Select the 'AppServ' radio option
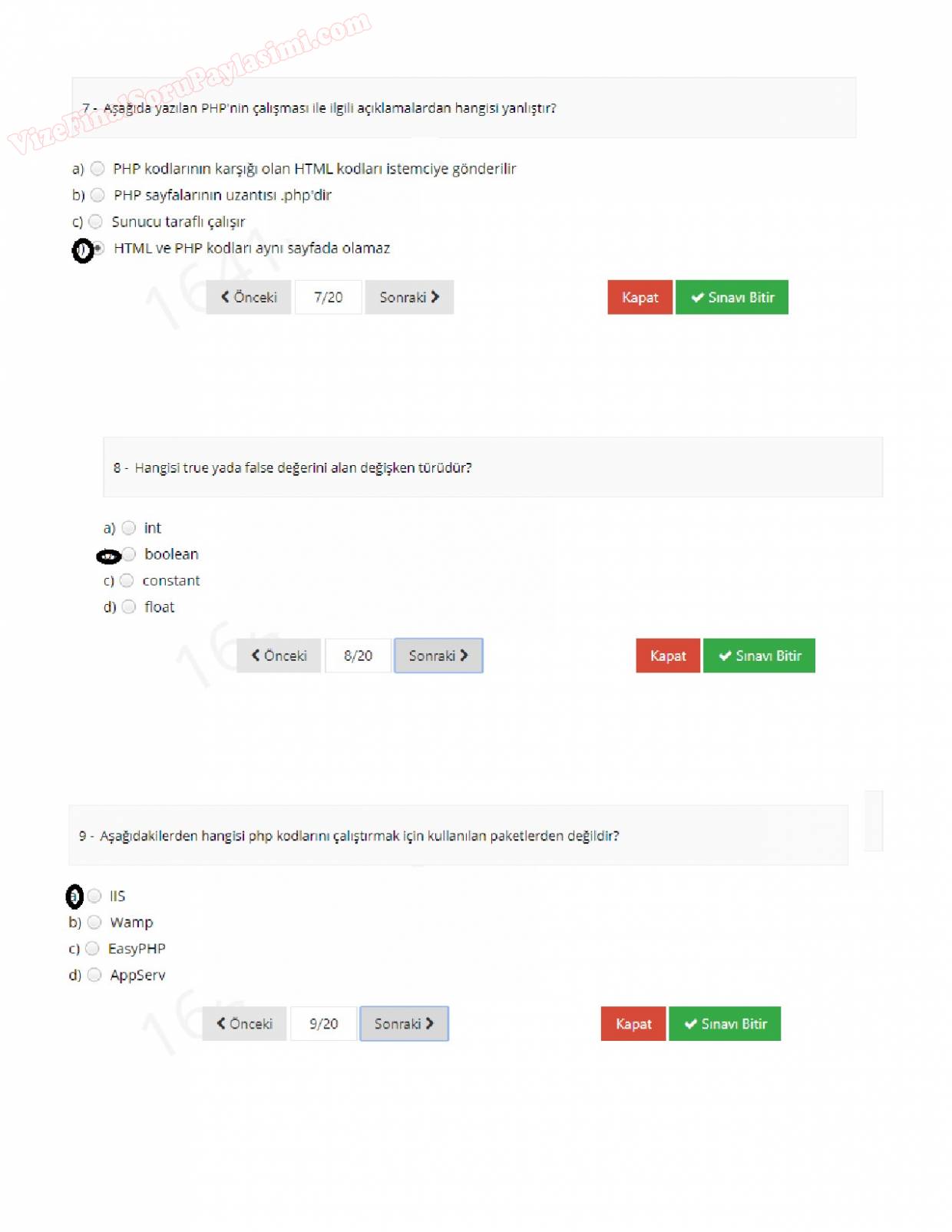This screenshot has height=1232, width=952. (94, 975)
